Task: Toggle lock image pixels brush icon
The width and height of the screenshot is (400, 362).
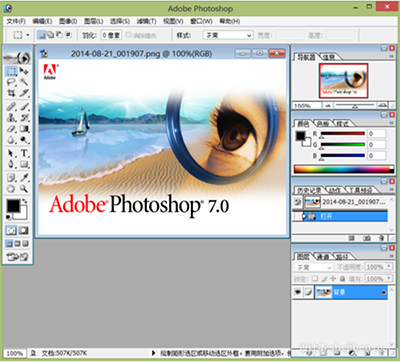Action: point(324,278)
